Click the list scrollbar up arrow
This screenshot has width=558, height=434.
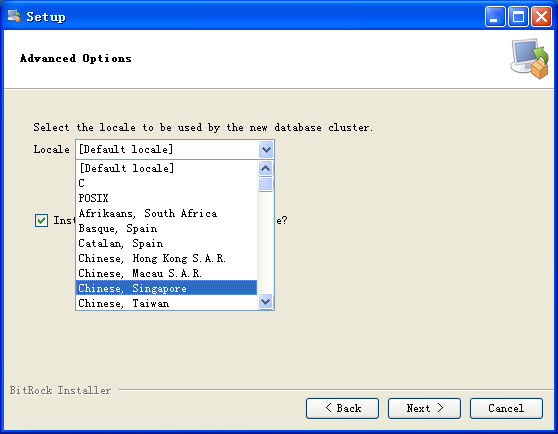point(265,168)
